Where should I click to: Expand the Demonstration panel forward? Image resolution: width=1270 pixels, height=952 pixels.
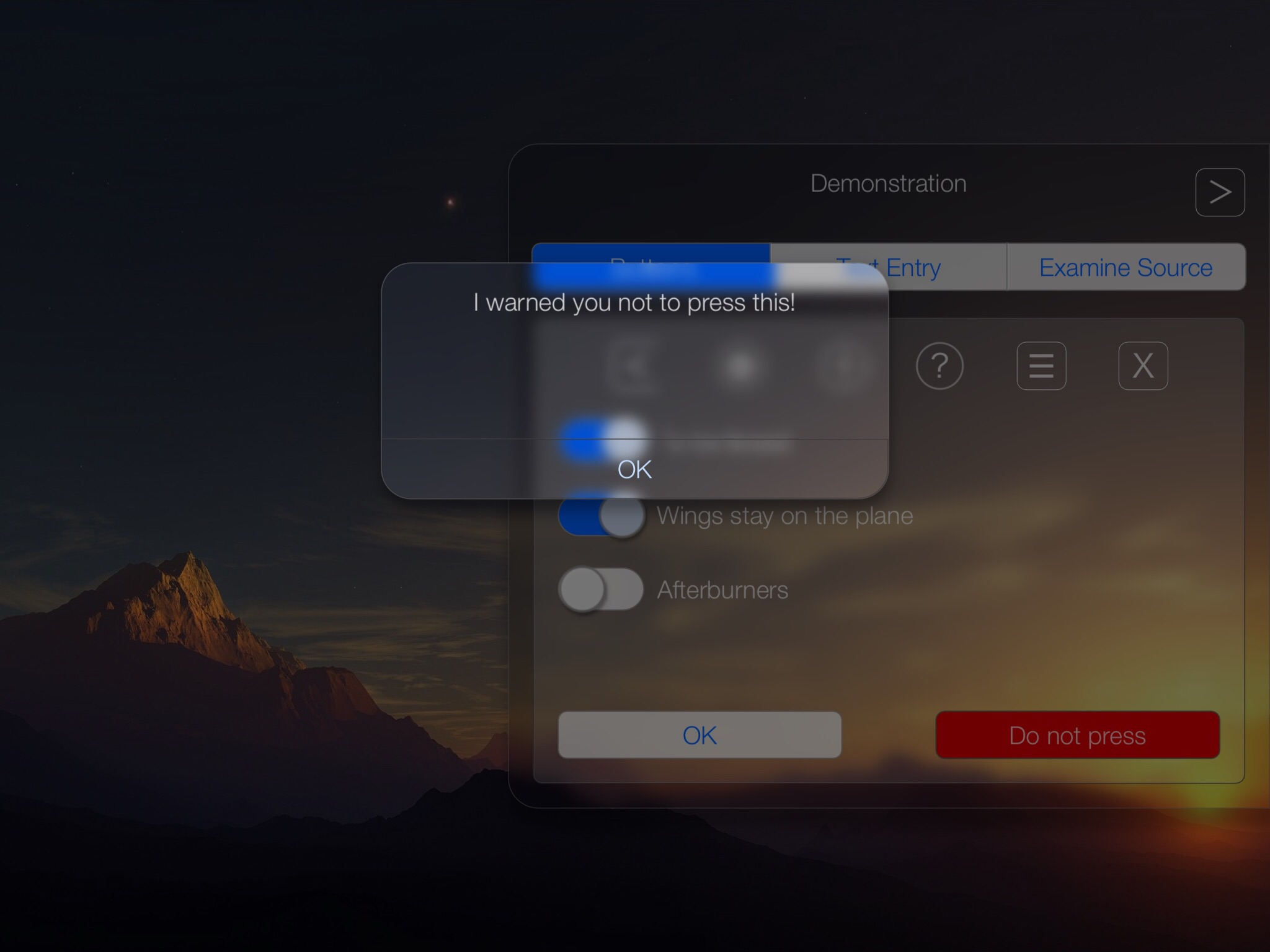click(1222, 191)
